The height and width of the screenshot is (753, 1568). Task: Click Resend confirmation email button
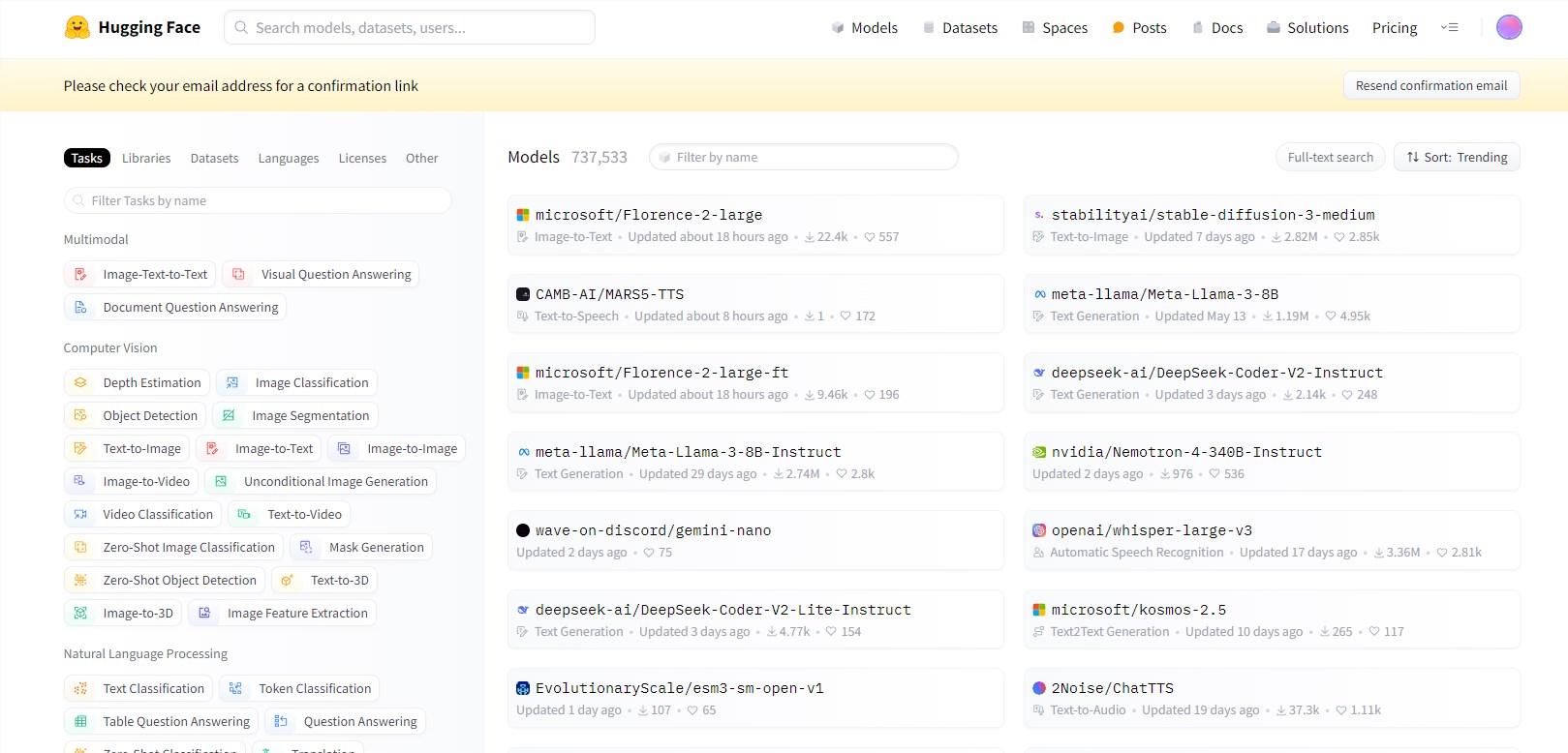1430,85
